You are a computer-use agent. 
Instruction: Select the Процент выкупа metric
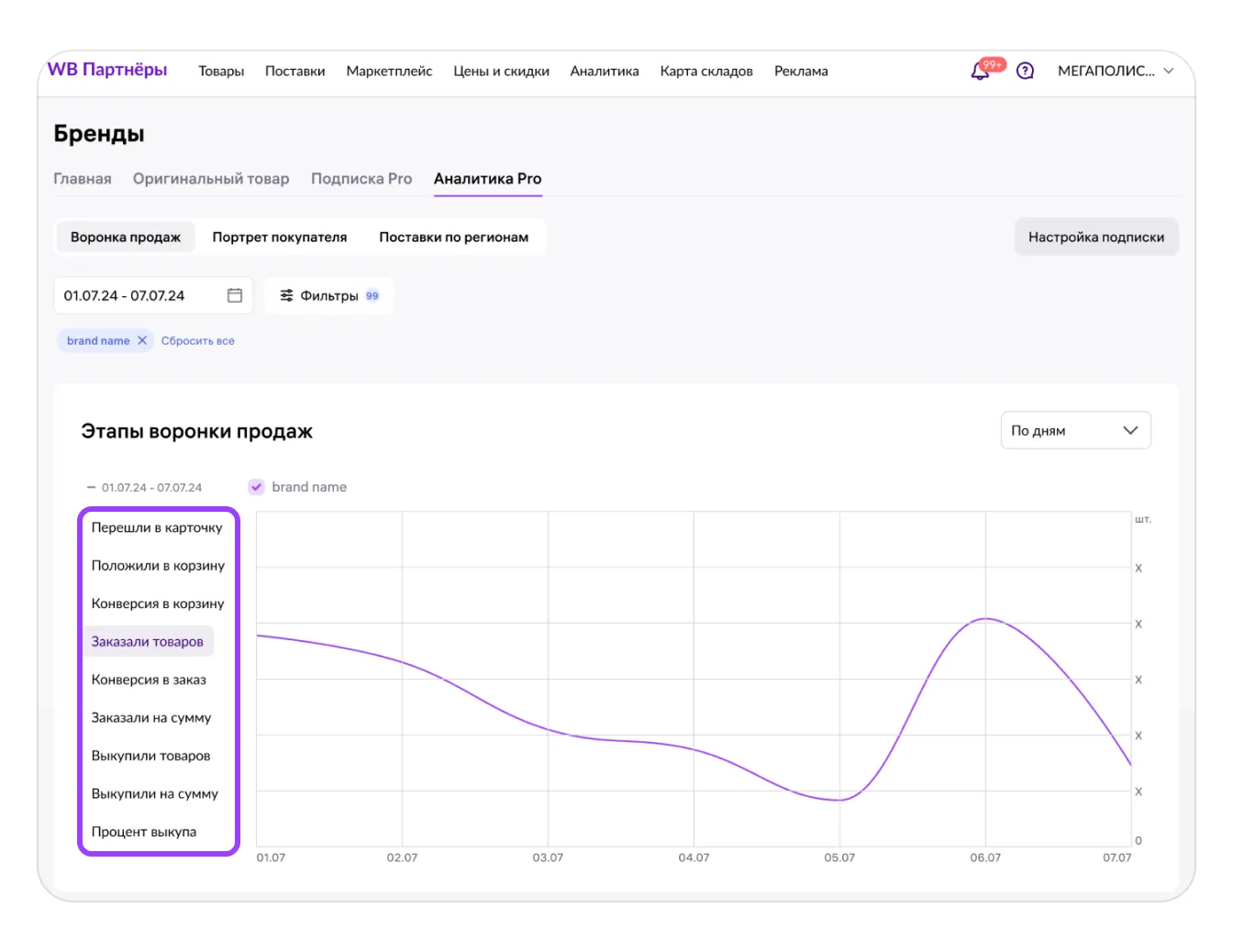[x=144, y=832]
